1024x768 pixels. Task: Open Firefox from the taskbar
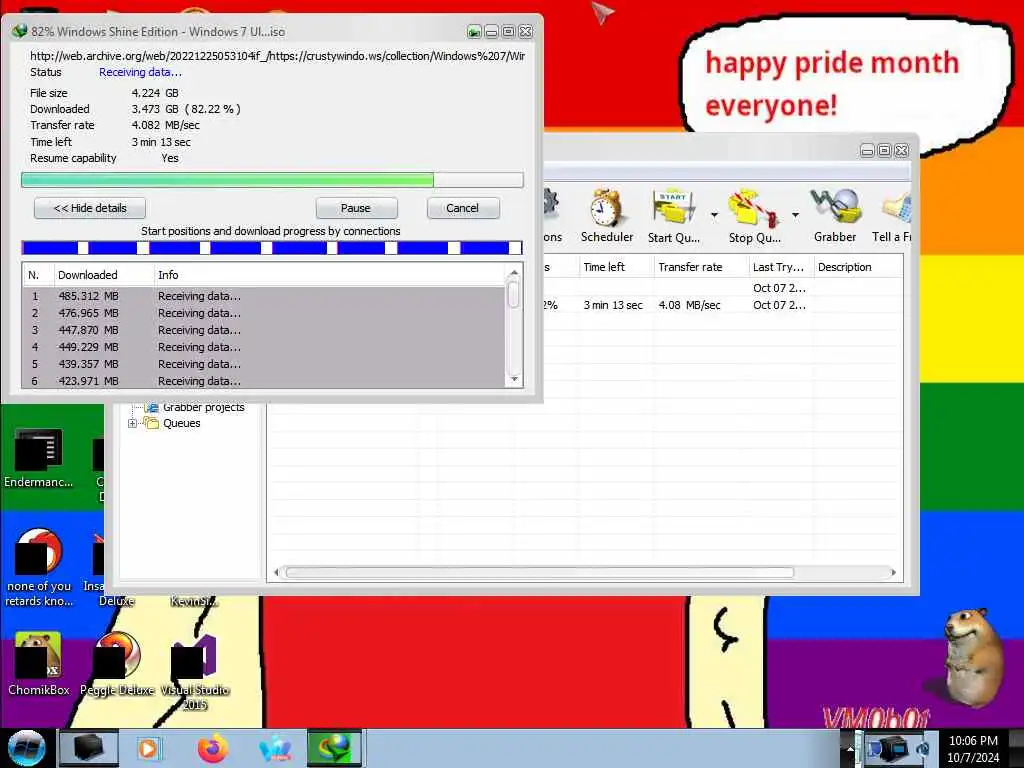click(x=212, y=748)
